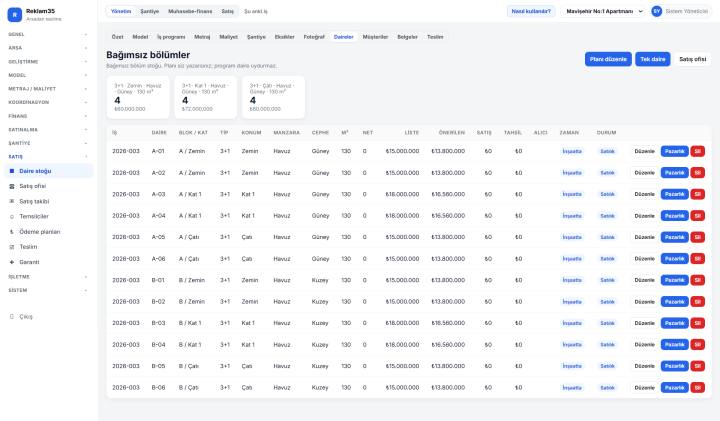Open the Fotoğraf project tab
720x421 pixels.
314,37
